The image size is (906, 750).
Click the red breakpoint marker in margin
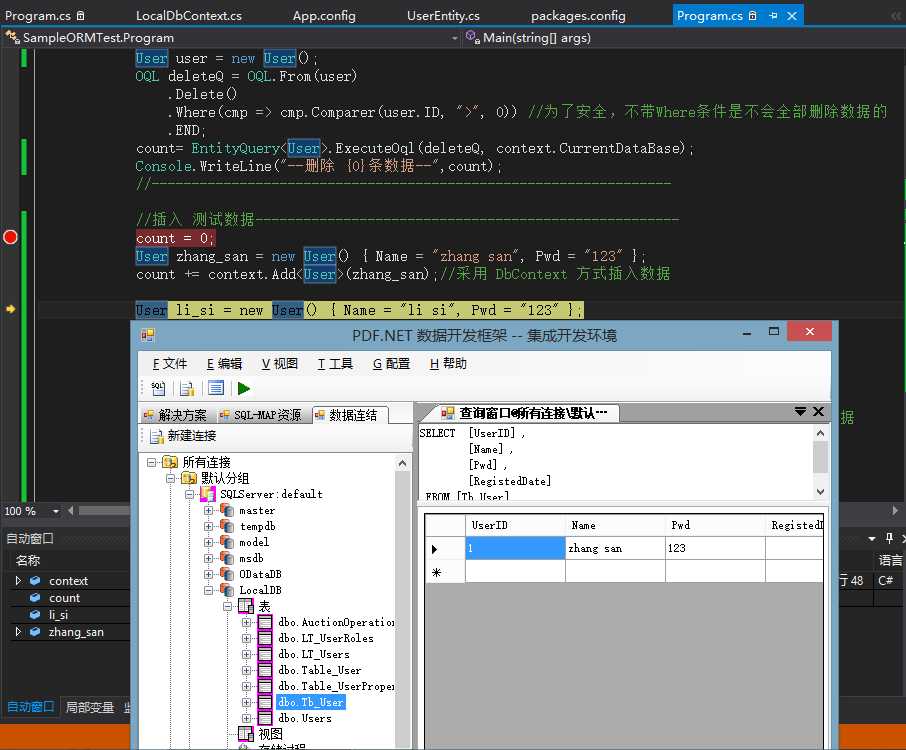click(x=11, y=237)
